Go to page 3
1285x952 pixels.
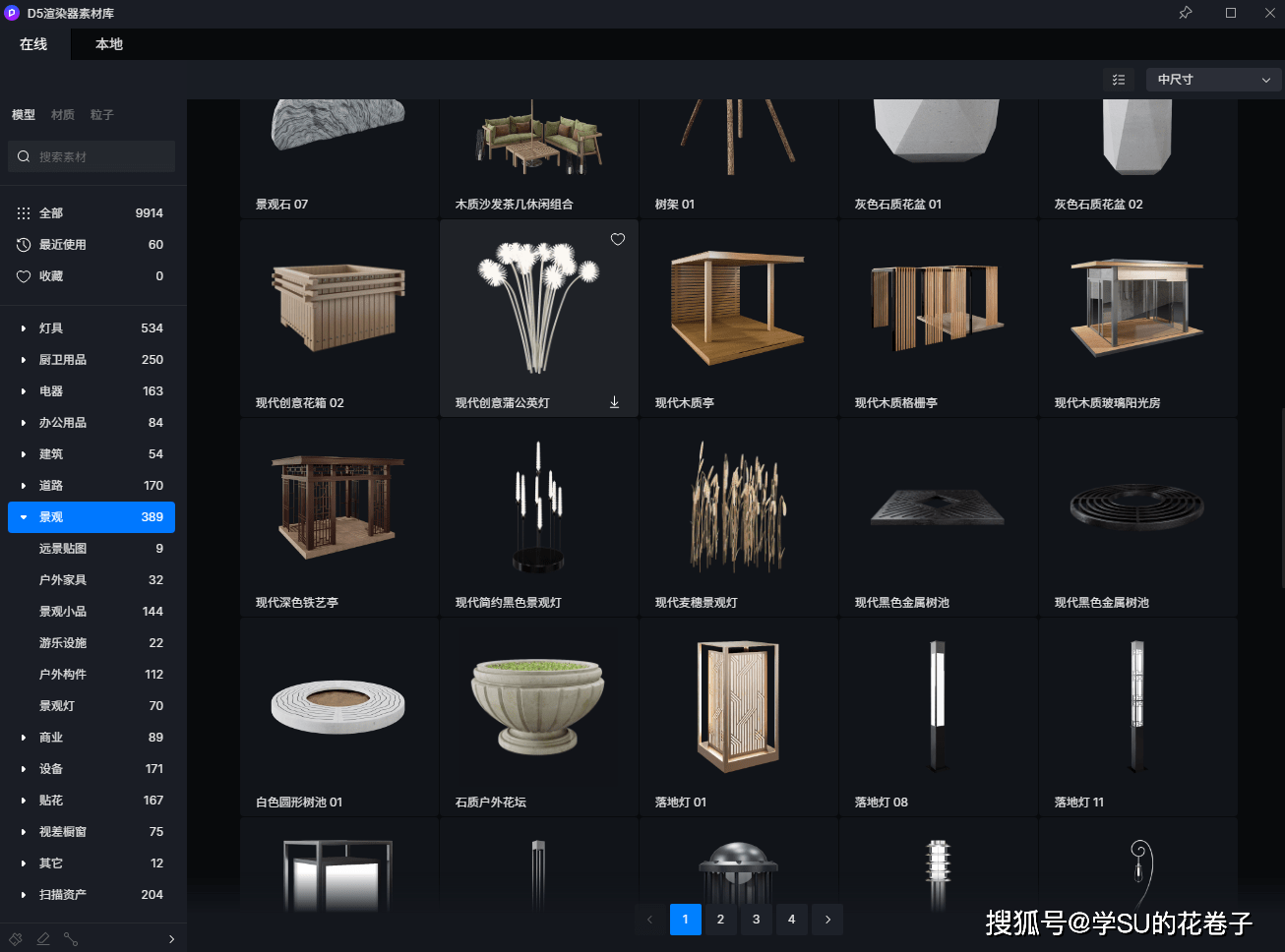point(757,920)
